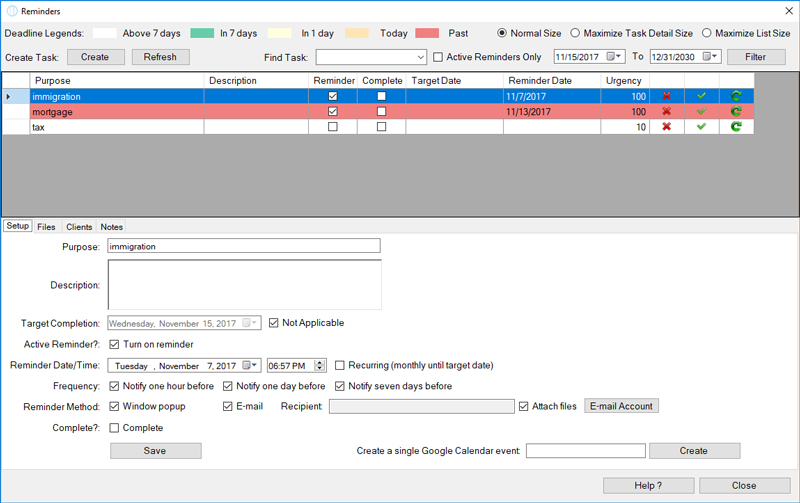The width and height of the screenshot is (800, 503).
Task: Toggle Notify seven days before
Action: pyautogui.click(x=340, y=386)
